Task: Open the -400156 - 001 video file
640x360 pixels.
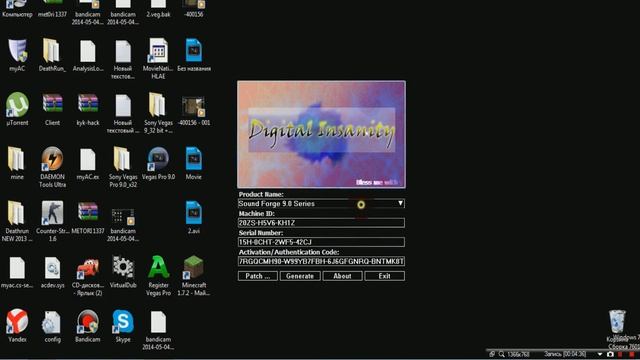Action: [x=193, y=107]
